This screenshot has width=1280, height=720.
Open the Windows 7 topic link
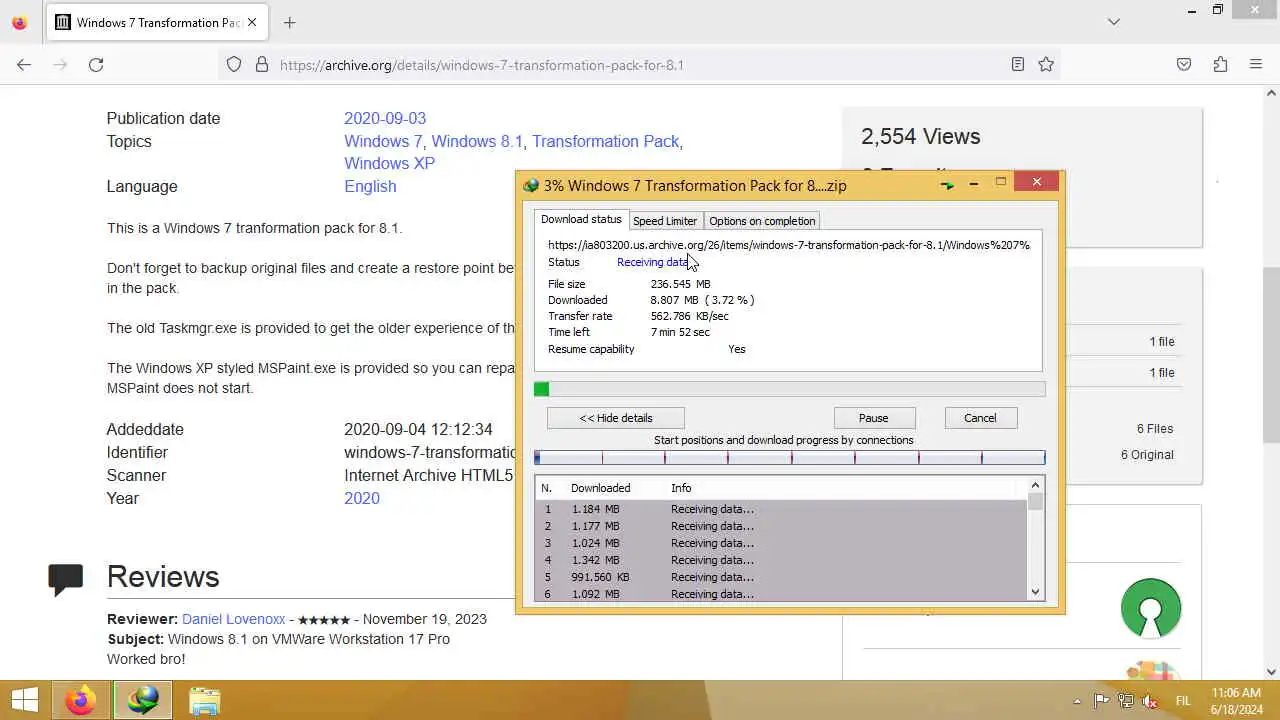[x=383, y=141]
